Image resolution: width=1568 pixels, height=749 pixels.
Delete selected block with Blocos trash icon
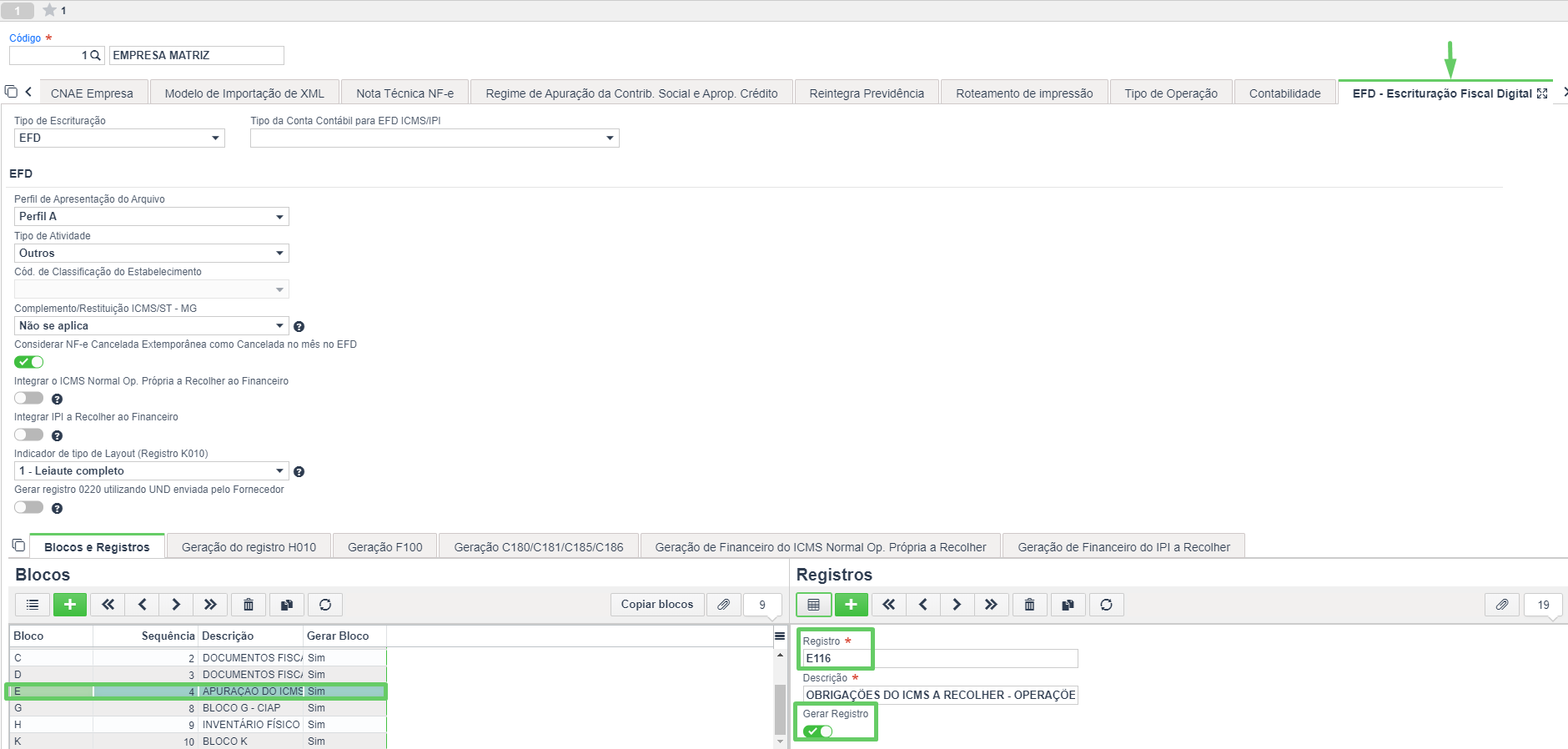tap(249, 605)
